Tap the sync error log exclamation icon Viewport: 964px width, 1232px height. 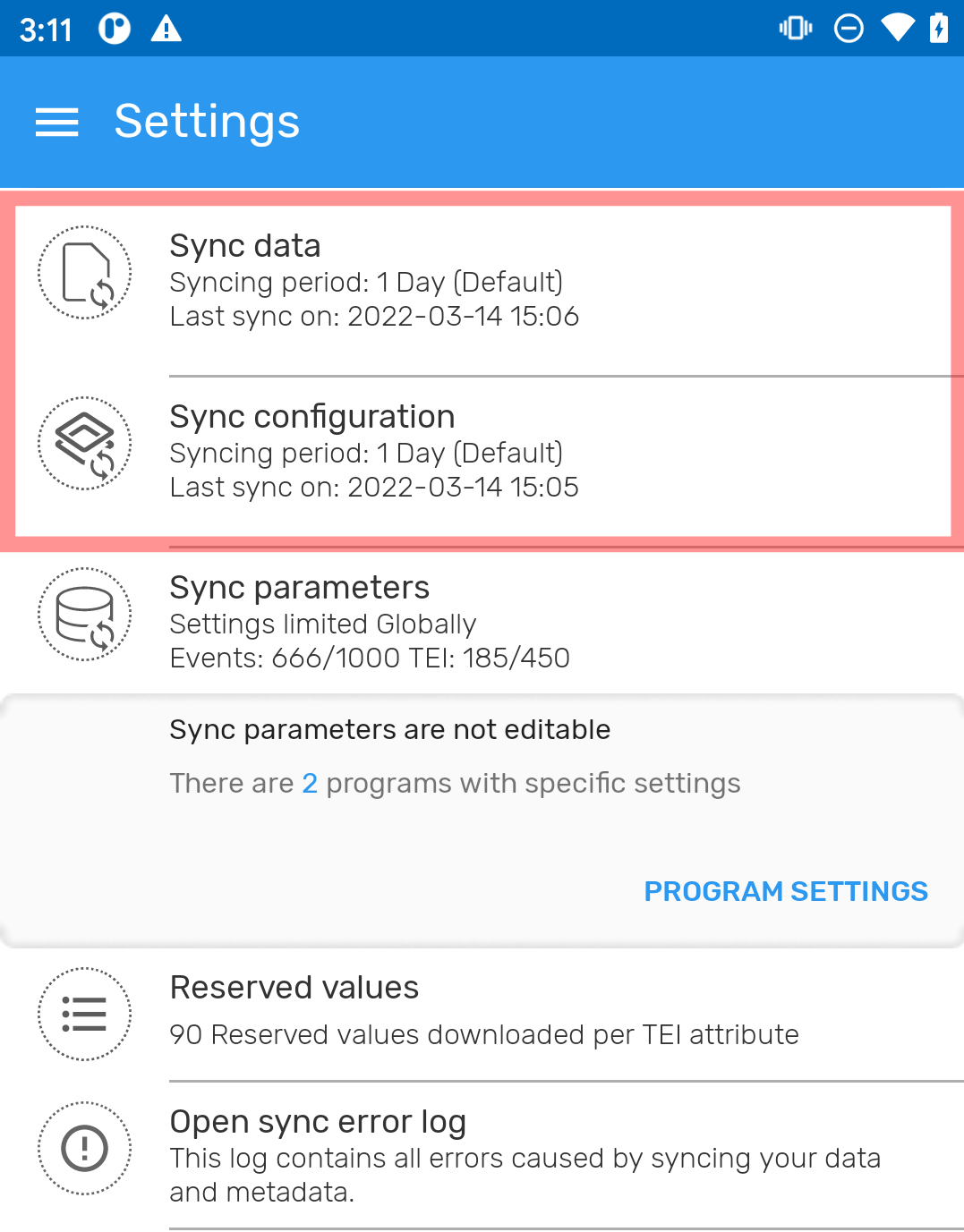85,1149
